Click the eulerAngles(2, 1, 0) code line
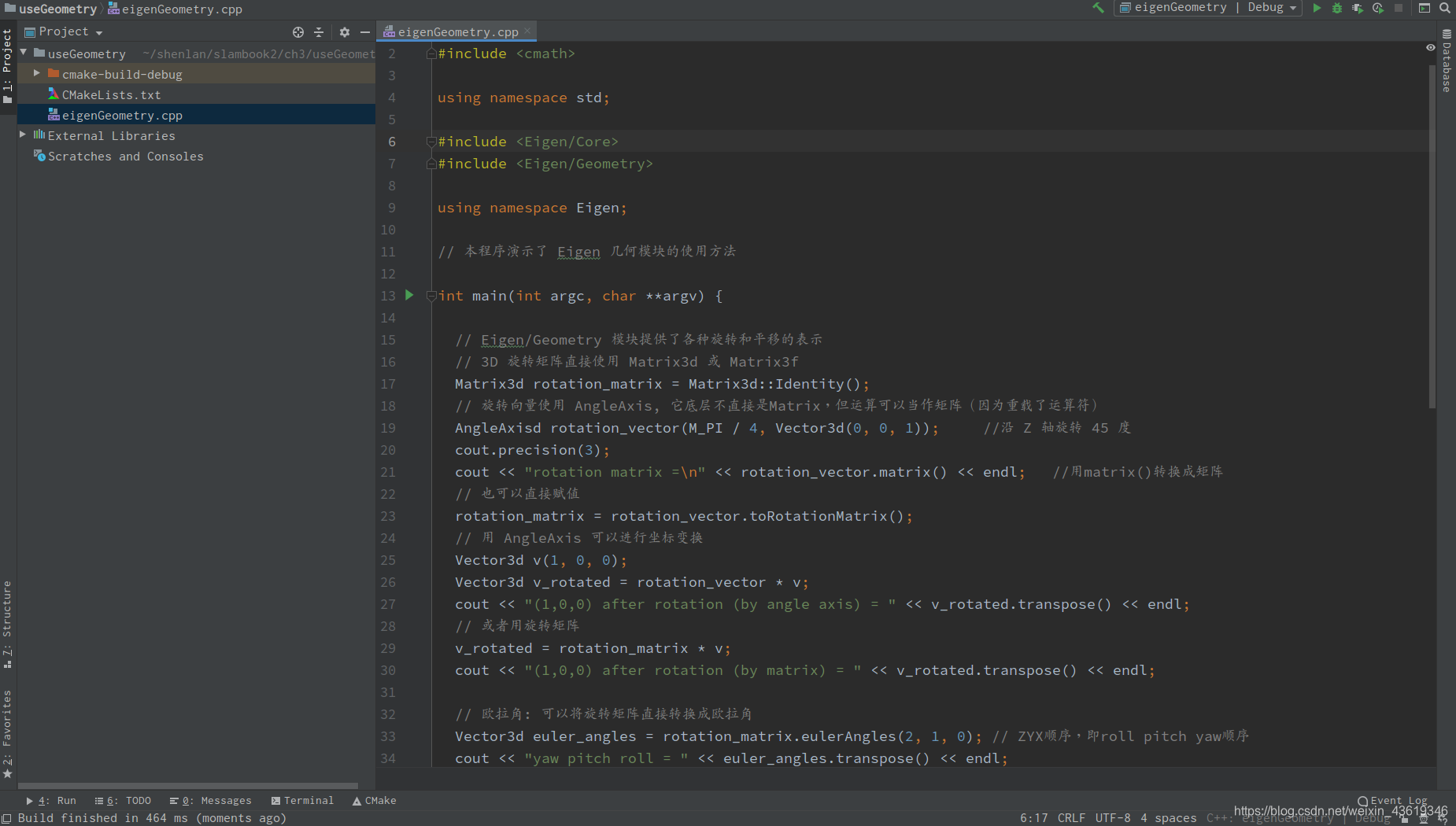This screenshot has width=1456, height=826. pyautogui.click(x=718, y=736)
